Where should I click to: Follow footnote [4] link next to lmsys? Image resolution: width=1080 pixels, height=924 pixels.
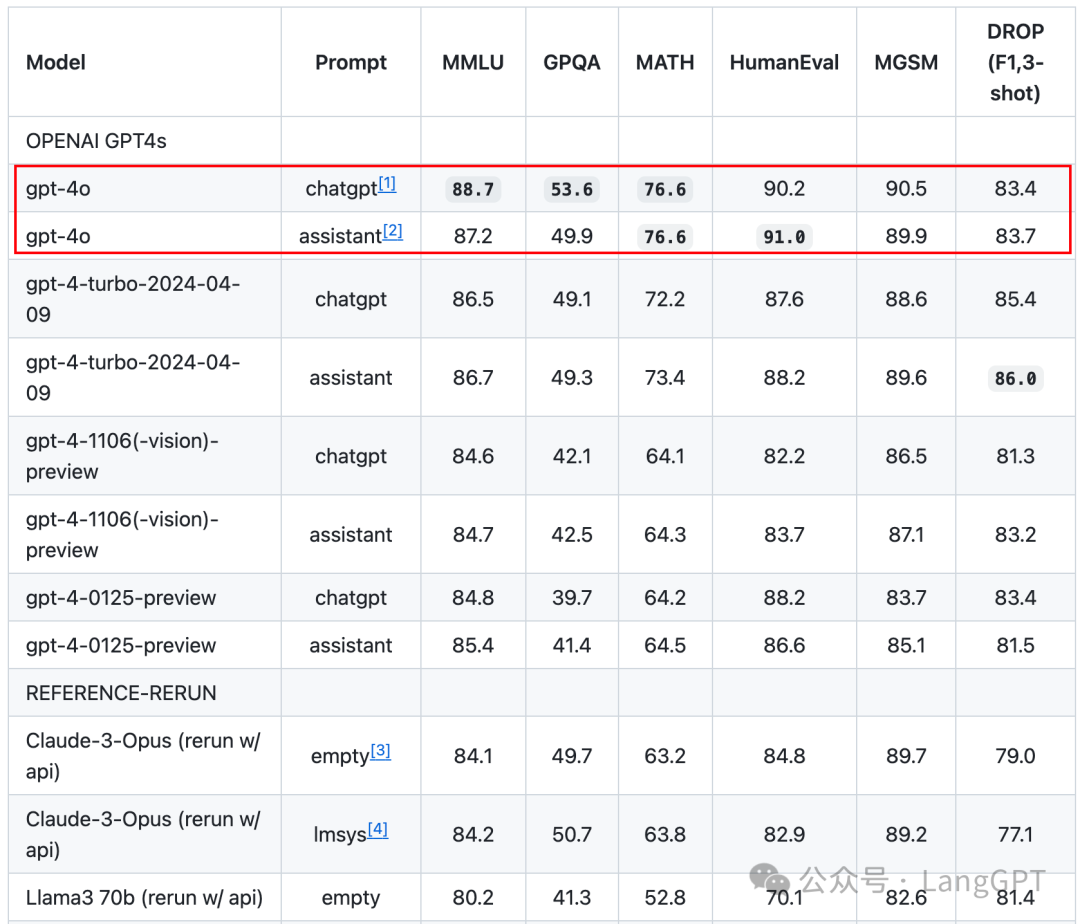point(377,830)
